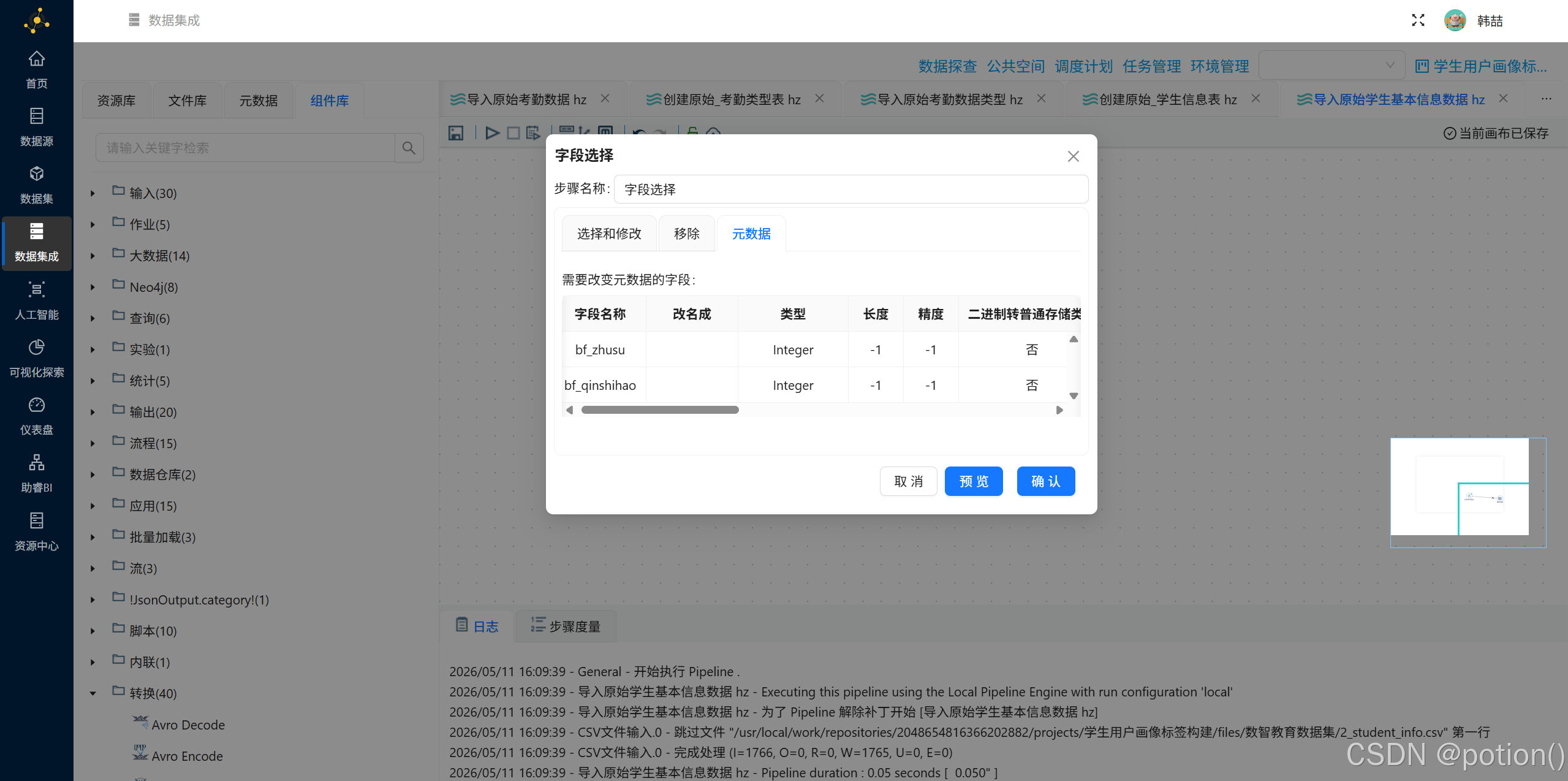Open the 日志 log tab
Viewport: 1568px width, 781px height.
477,626
